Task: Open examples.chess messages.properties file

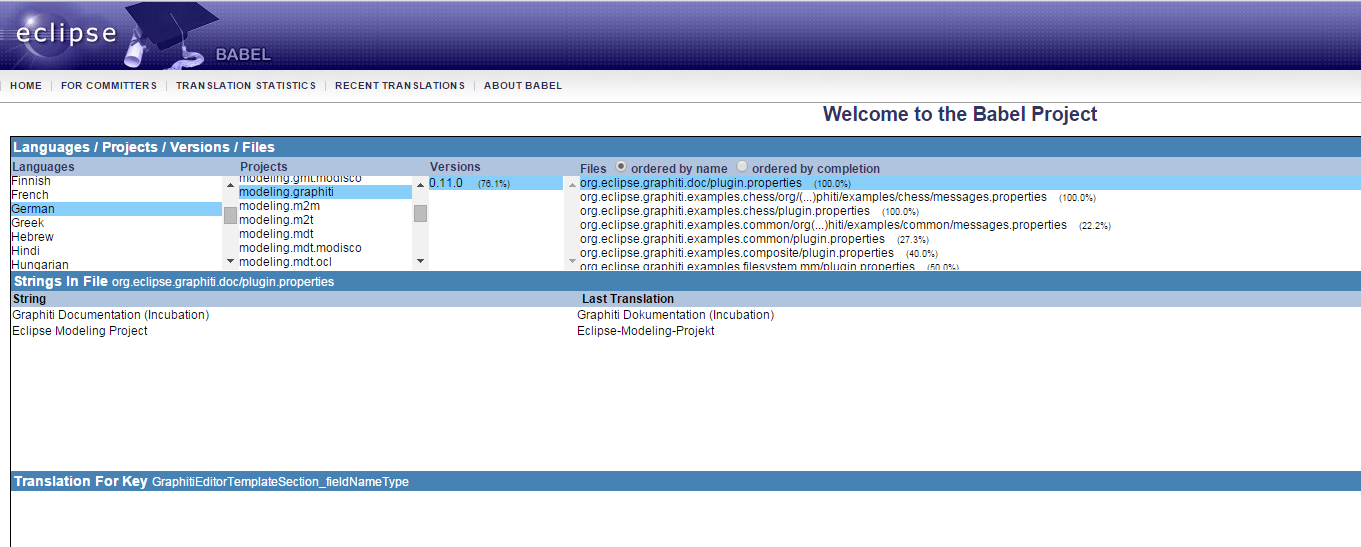Action: coord(813,197)
